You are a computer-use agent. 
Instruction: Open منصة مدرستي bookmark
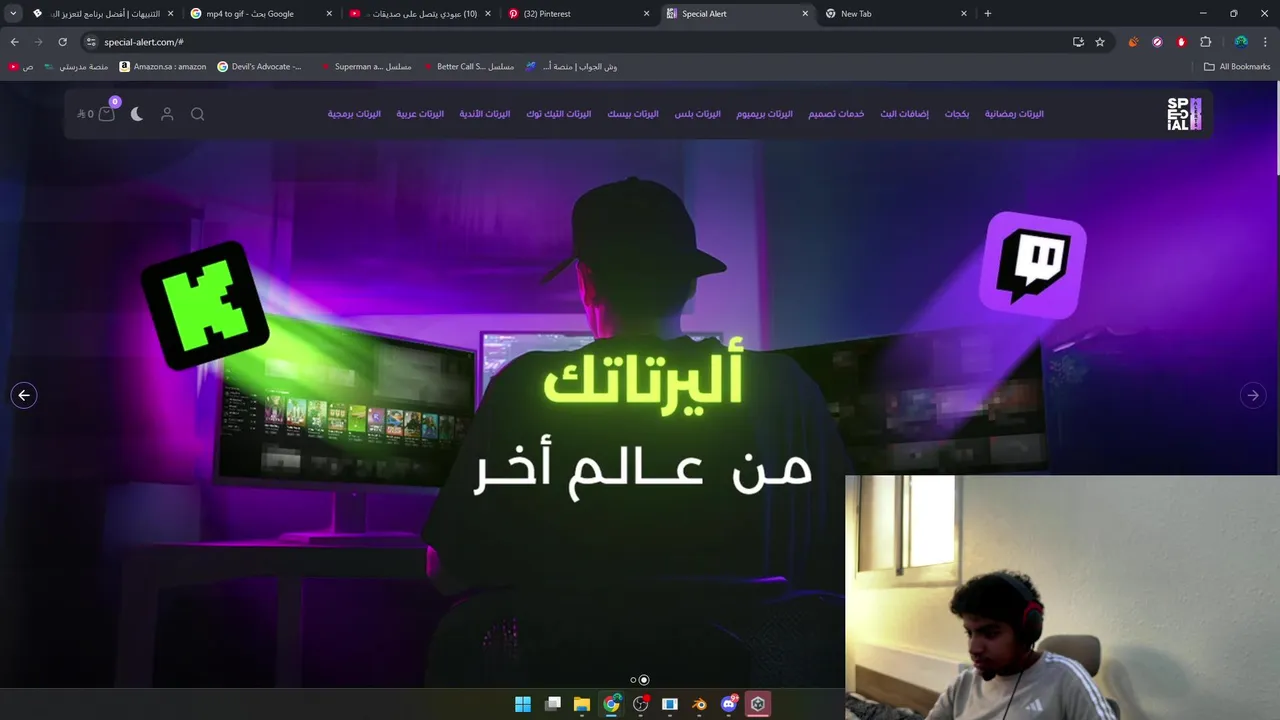pos(76,67)
